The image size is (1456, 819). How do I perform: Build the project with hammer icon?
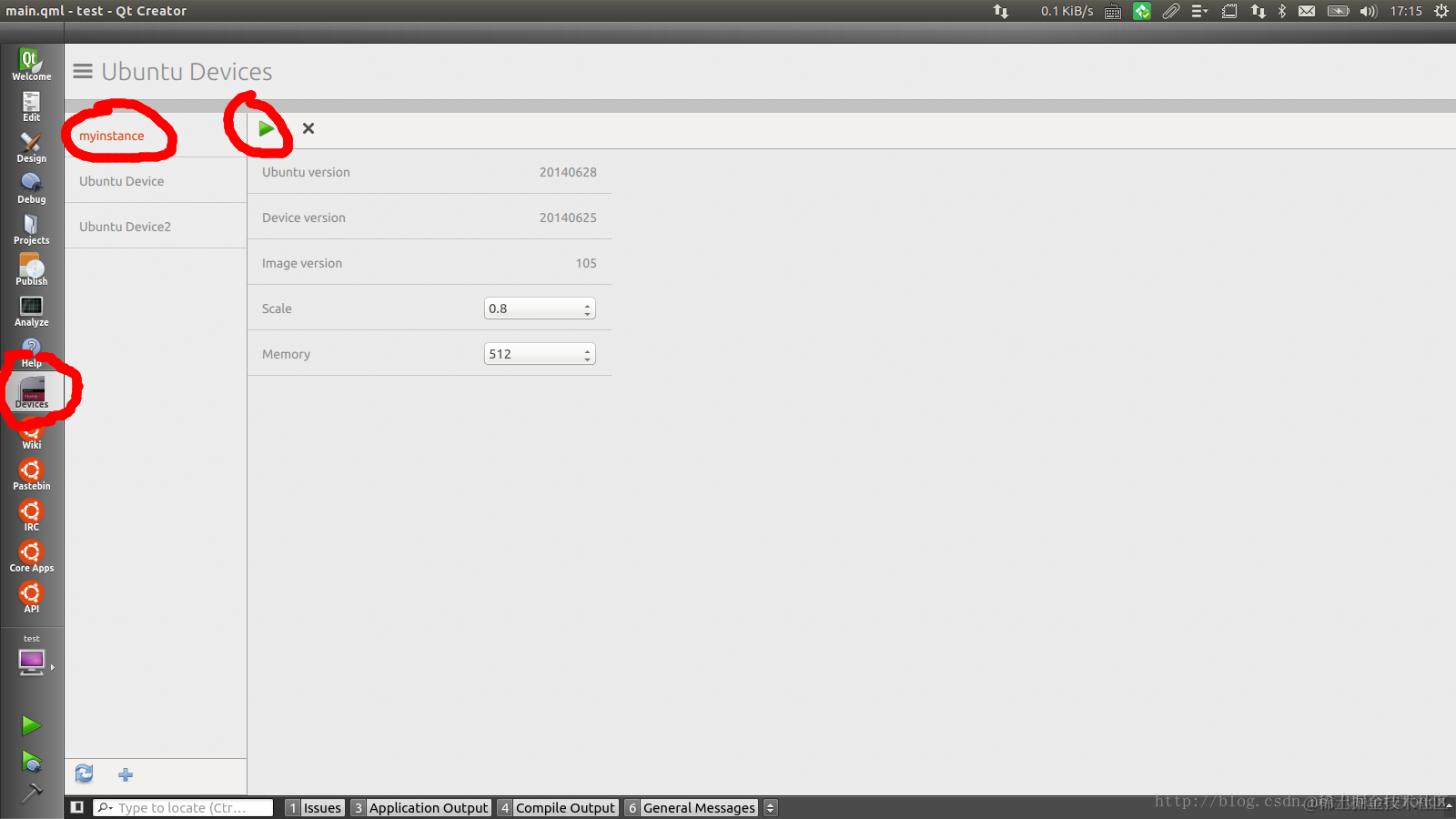(31, 794)
